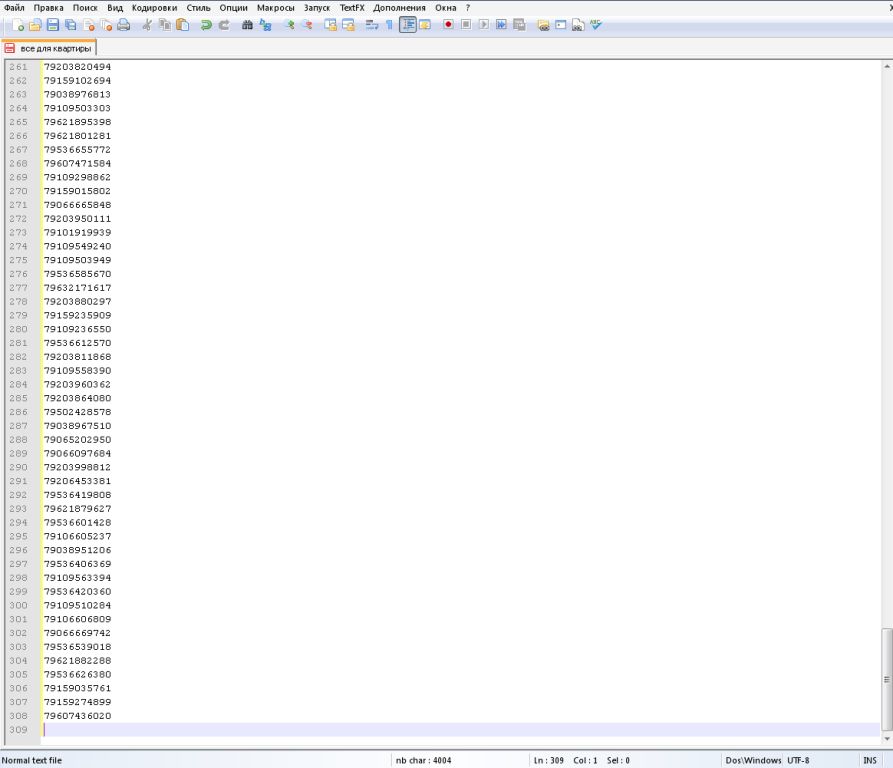Click the vertical scrollbar up arrow
This screenshot has width=893, height=768.
click(x=887, y=67)
